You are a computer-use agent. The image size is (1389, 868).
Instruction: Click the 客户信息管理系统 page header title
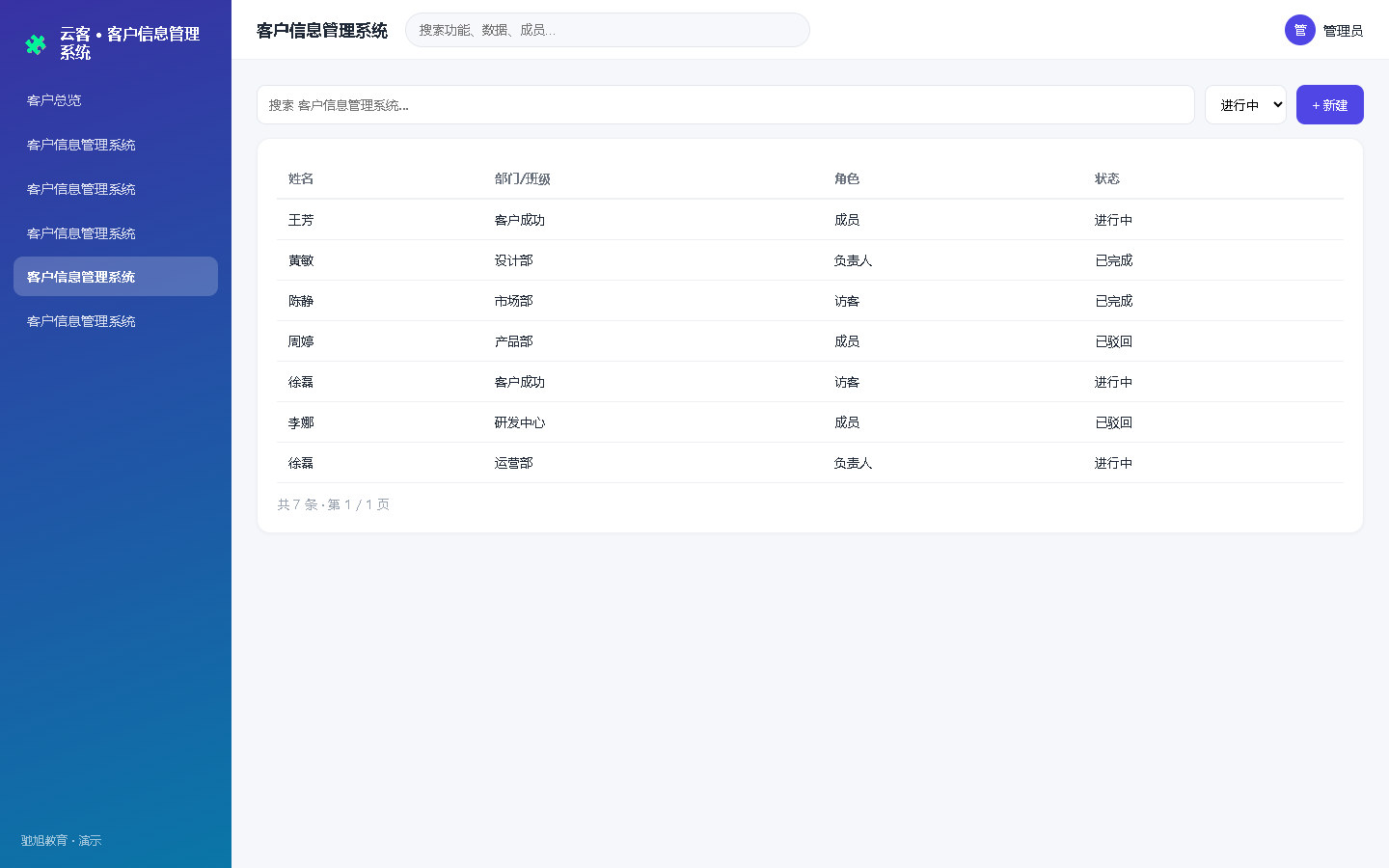point(322,31)
